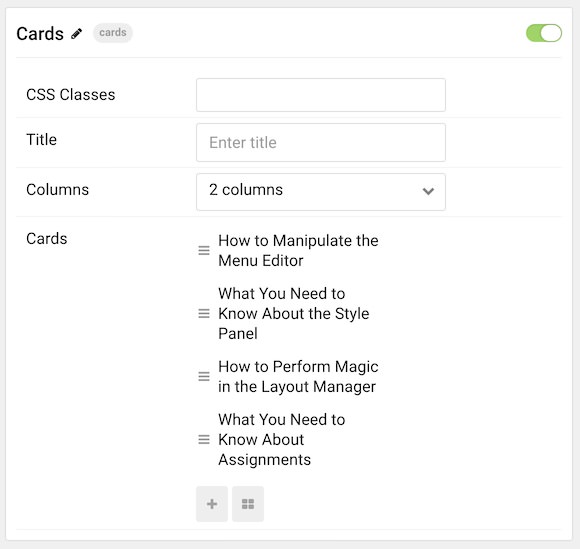The image size is (580, 549).
Task: Select How to Manipulate the Menu Editor
Action: pos(298,250)
